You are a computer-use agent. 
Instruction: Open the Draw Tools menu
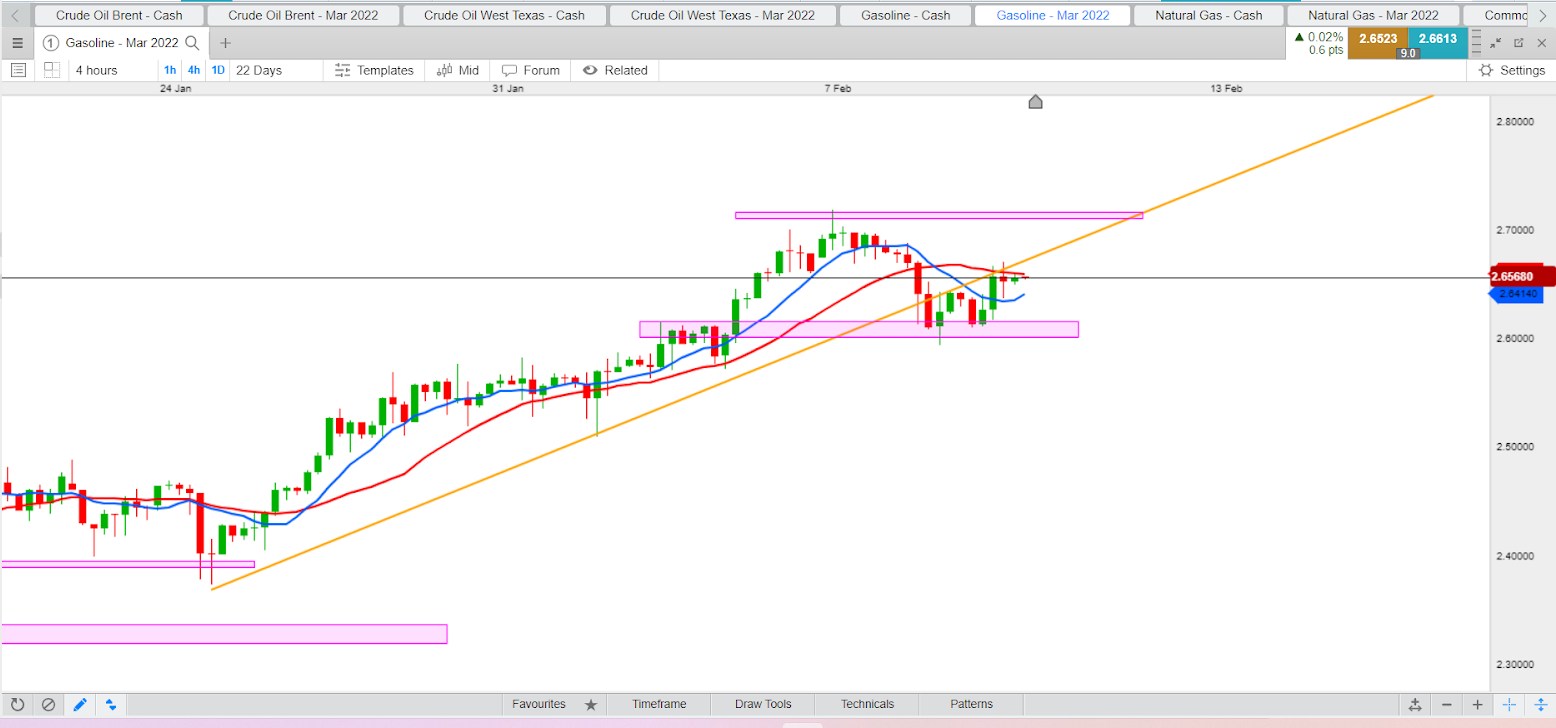[763, 704]
